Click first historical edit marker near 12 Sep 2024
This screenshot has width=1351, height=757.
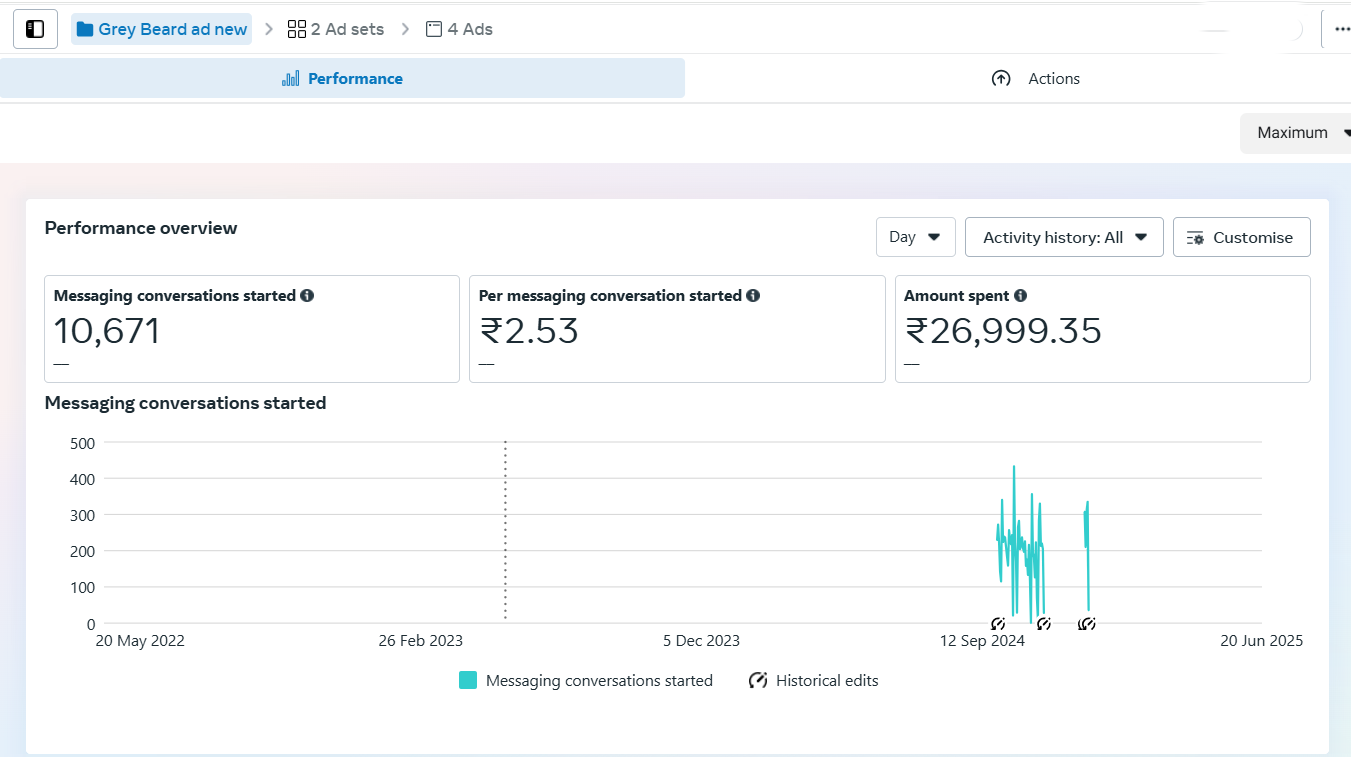tap(997, 624)
